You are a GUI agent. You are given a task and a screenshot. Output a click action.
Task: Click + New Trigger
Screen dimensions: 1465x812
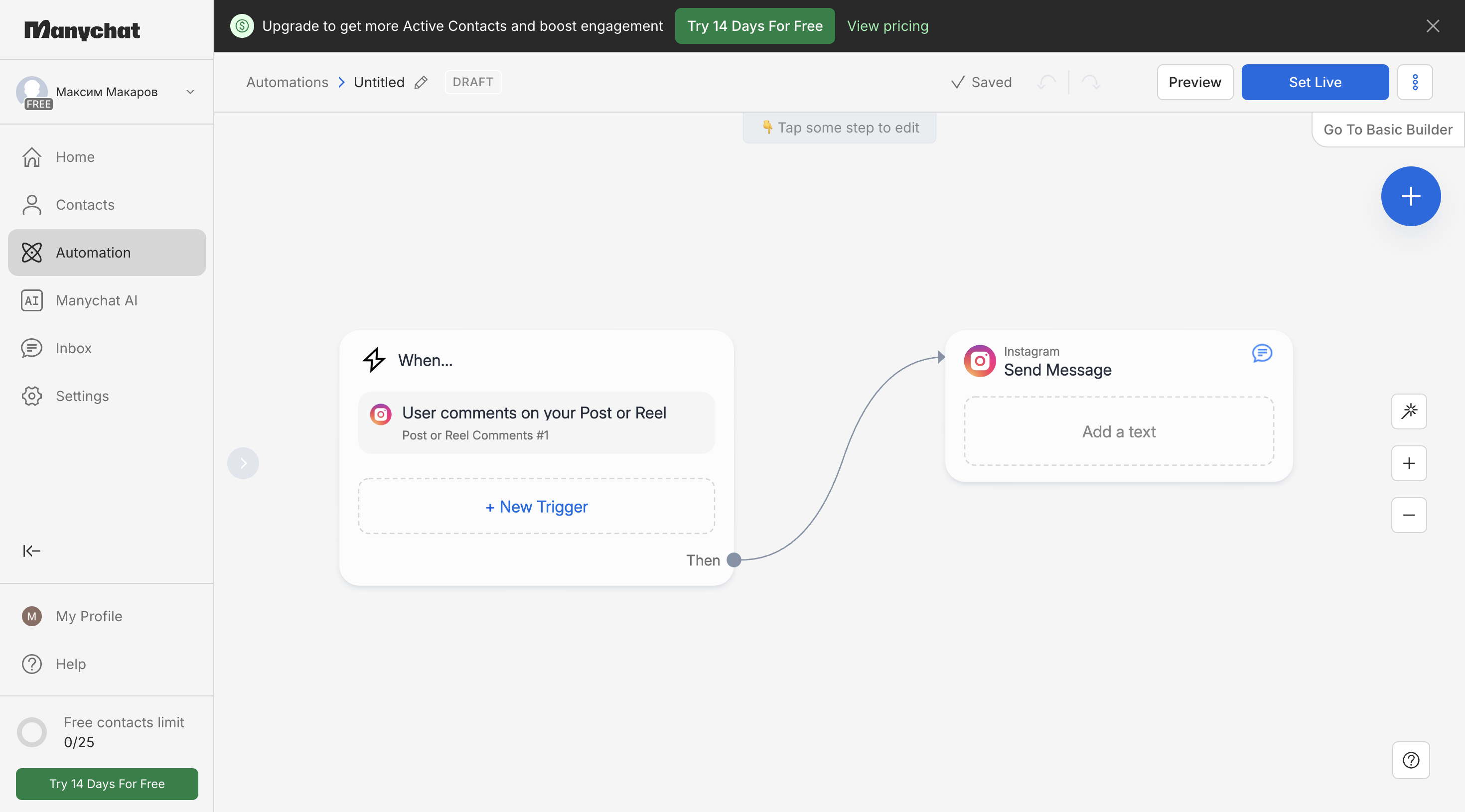coord(536,506)
